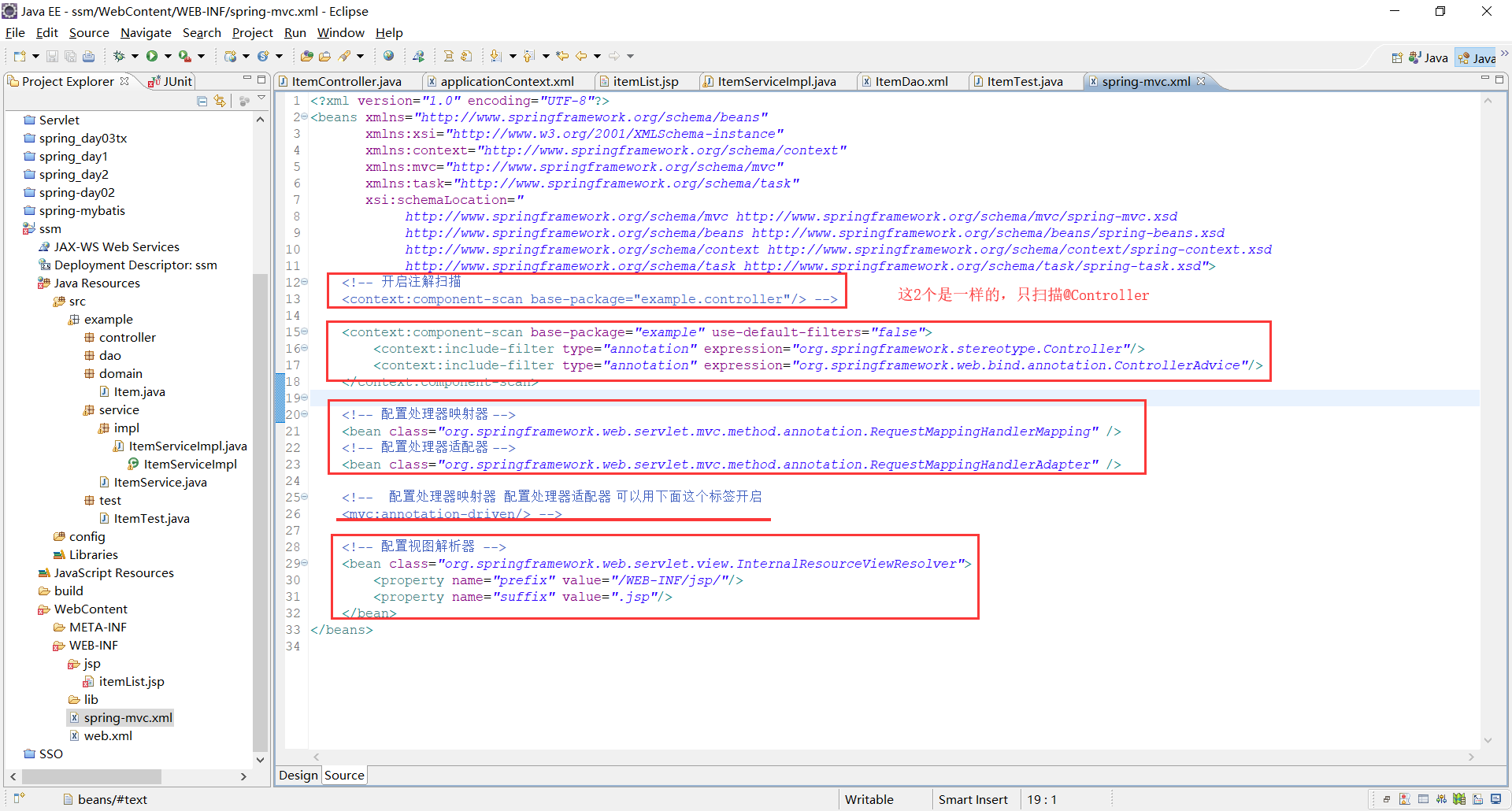Viewport: 1512px width, 811px height.
Task: Collapse the component-scan fold at line 15
Action: 305,332
